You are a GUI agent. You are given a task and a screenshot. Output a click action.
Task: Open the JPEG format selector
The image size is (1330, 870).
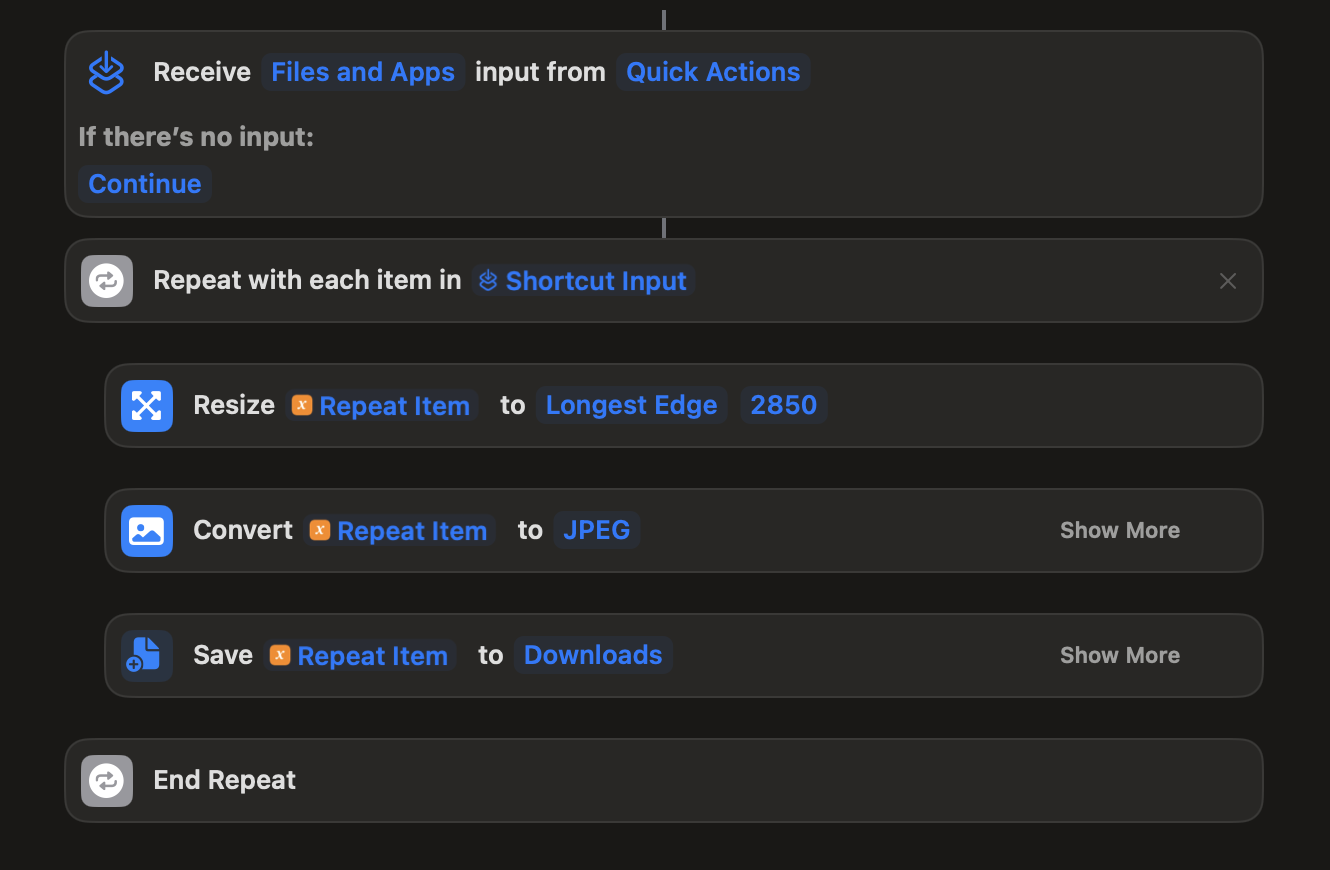[597, 530]
